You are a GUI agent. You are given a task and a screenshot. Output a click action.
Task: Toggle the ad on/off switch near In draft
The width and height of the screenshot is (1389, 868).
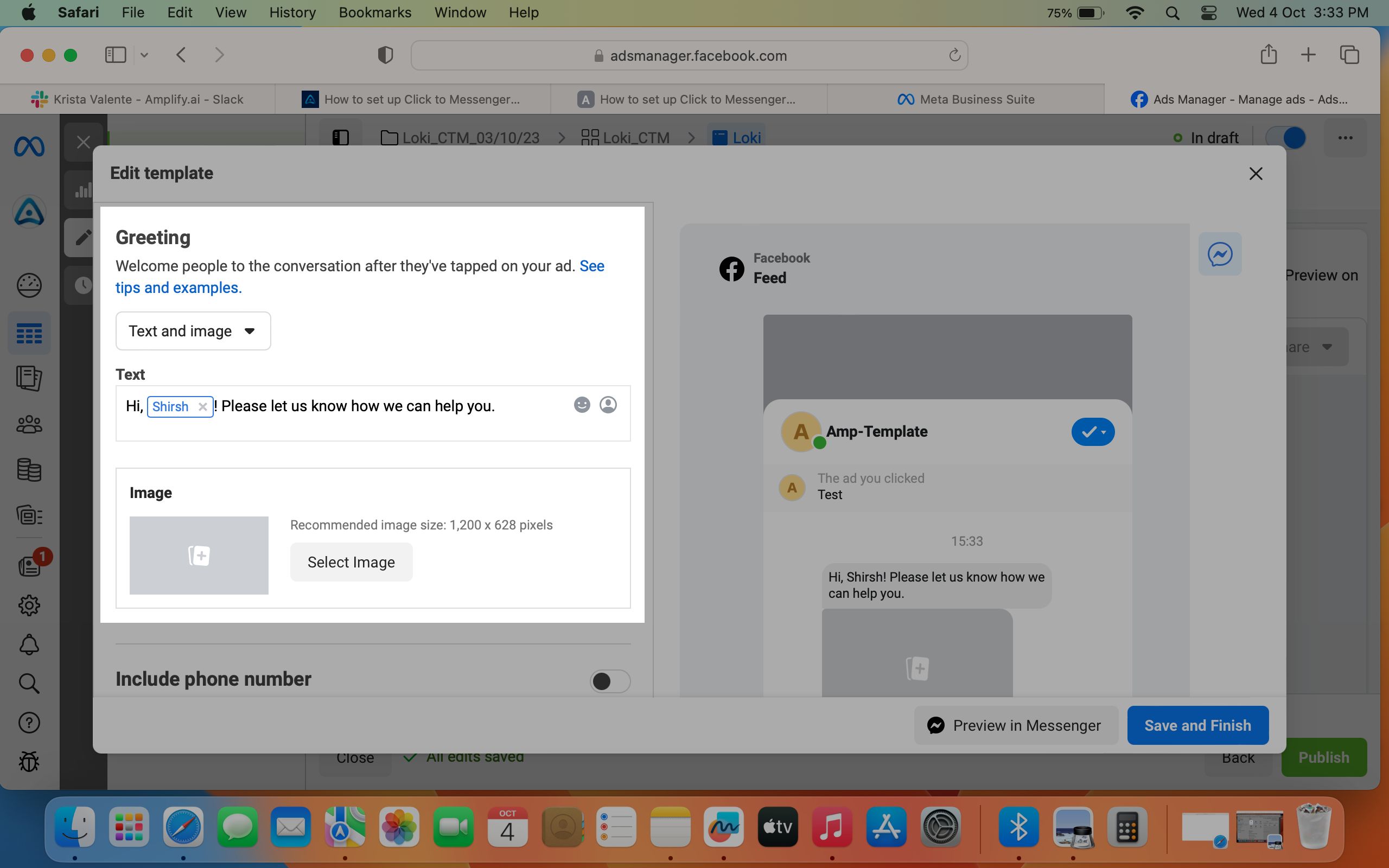(1286, 138)
